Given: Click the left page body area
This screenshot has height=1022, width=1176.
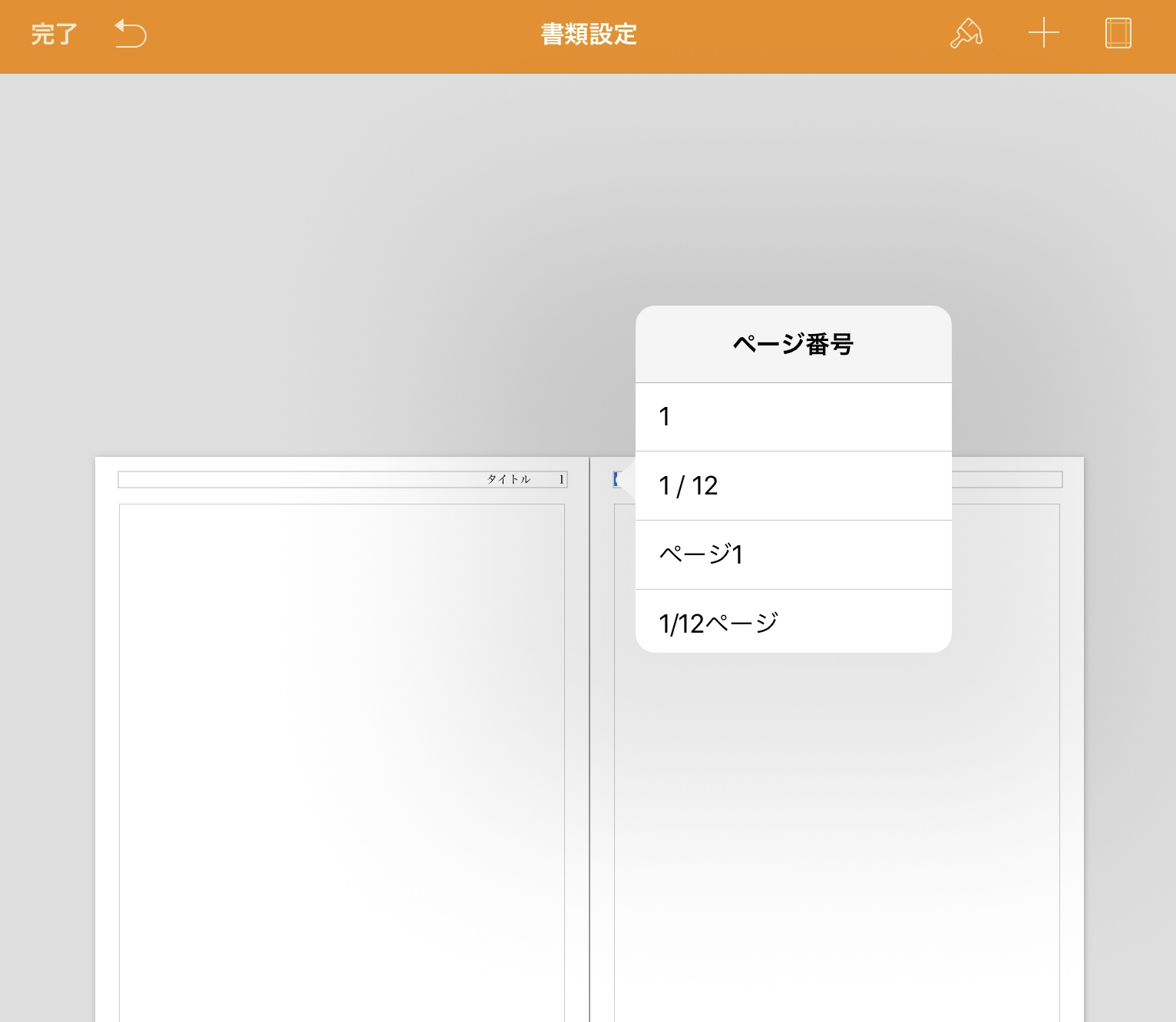Looking at the screenshot, I should coord(342,760).
